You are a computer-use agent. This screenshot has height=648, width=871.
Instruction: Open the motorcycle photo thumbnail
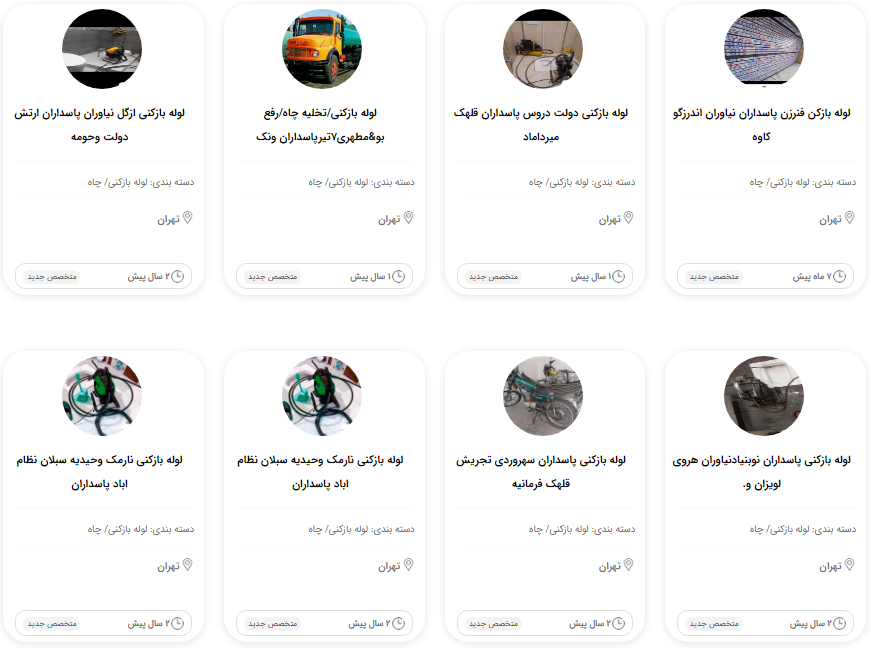543,396
